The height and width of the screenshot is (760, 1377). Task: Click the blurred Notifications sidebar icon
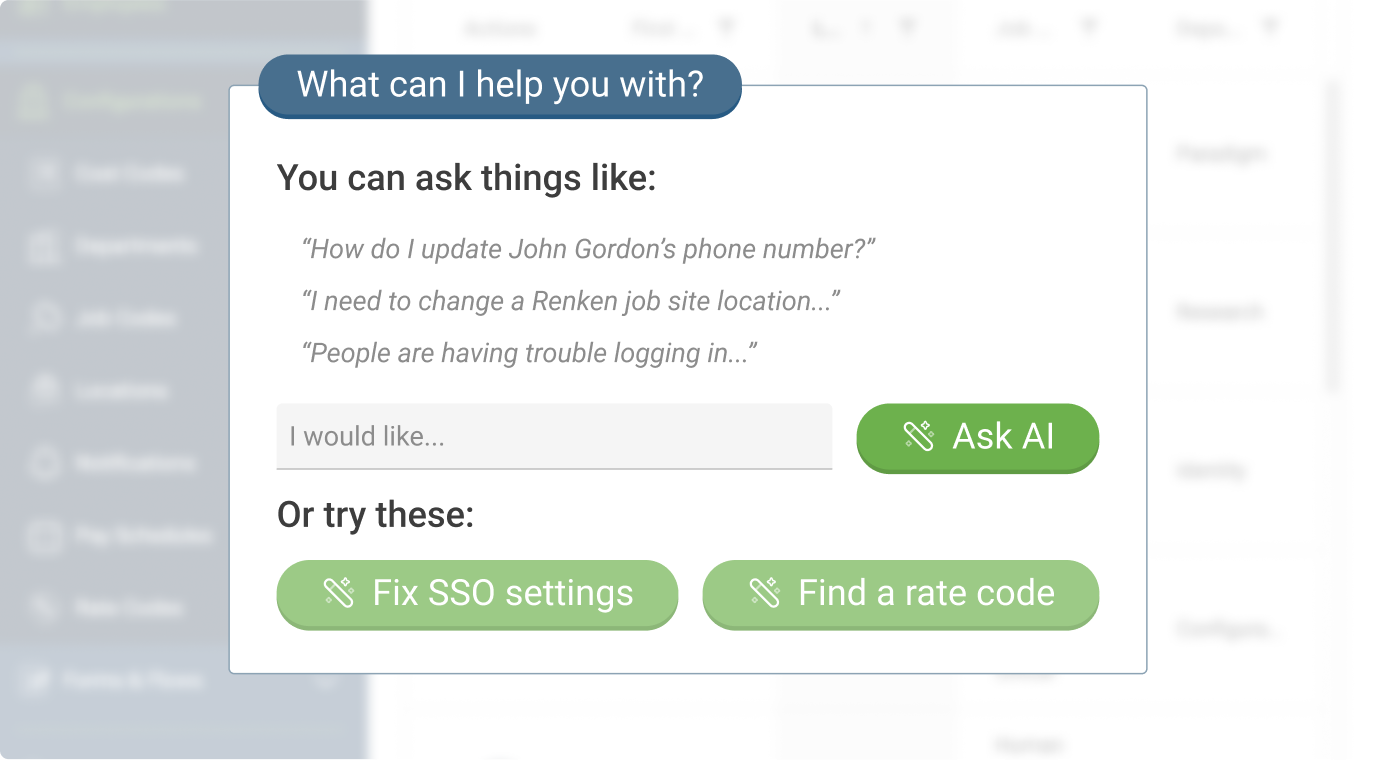(43, 463)
